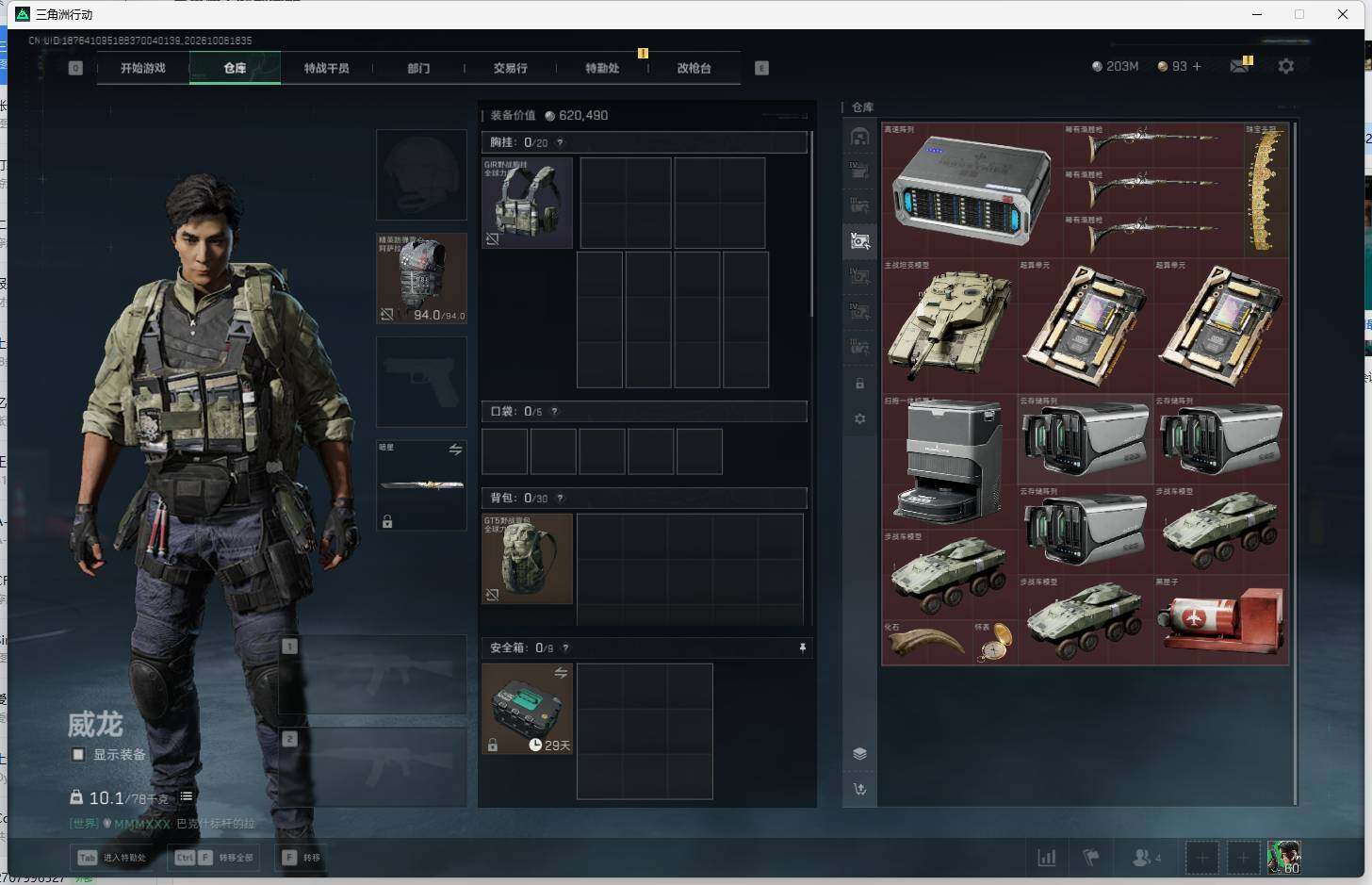Select the 部门 tab
Image resolution: width=1372 pixels, height=885 pixels.
tap(418, 68)
